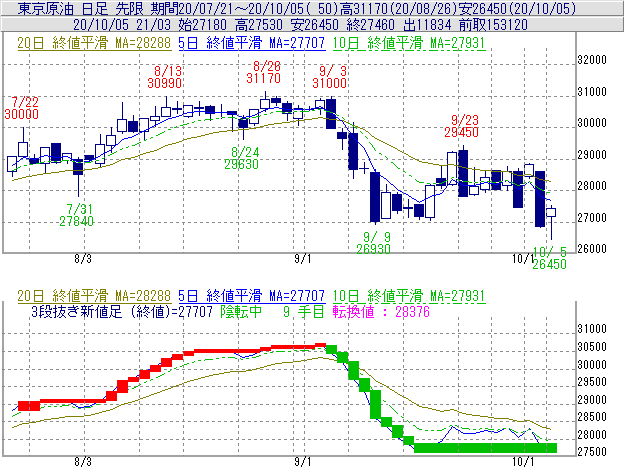Click the 20日 終値平滑 MA=28288 label in upper chart
Screen dimensions: 624x474
(x=94, y=43)
